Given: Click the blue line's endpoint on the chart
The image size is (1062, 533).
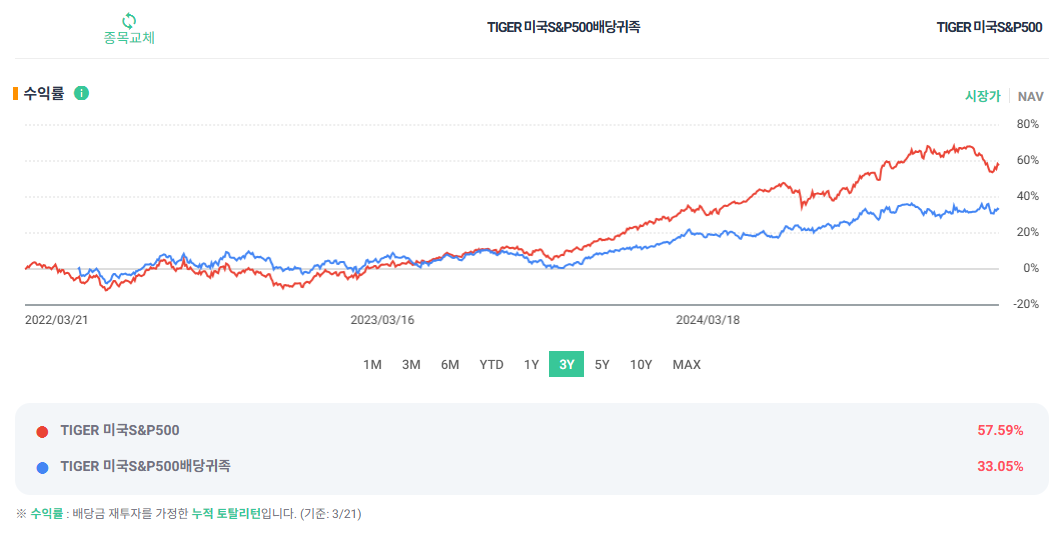Looking at the screenshot, I should (998, 209).
